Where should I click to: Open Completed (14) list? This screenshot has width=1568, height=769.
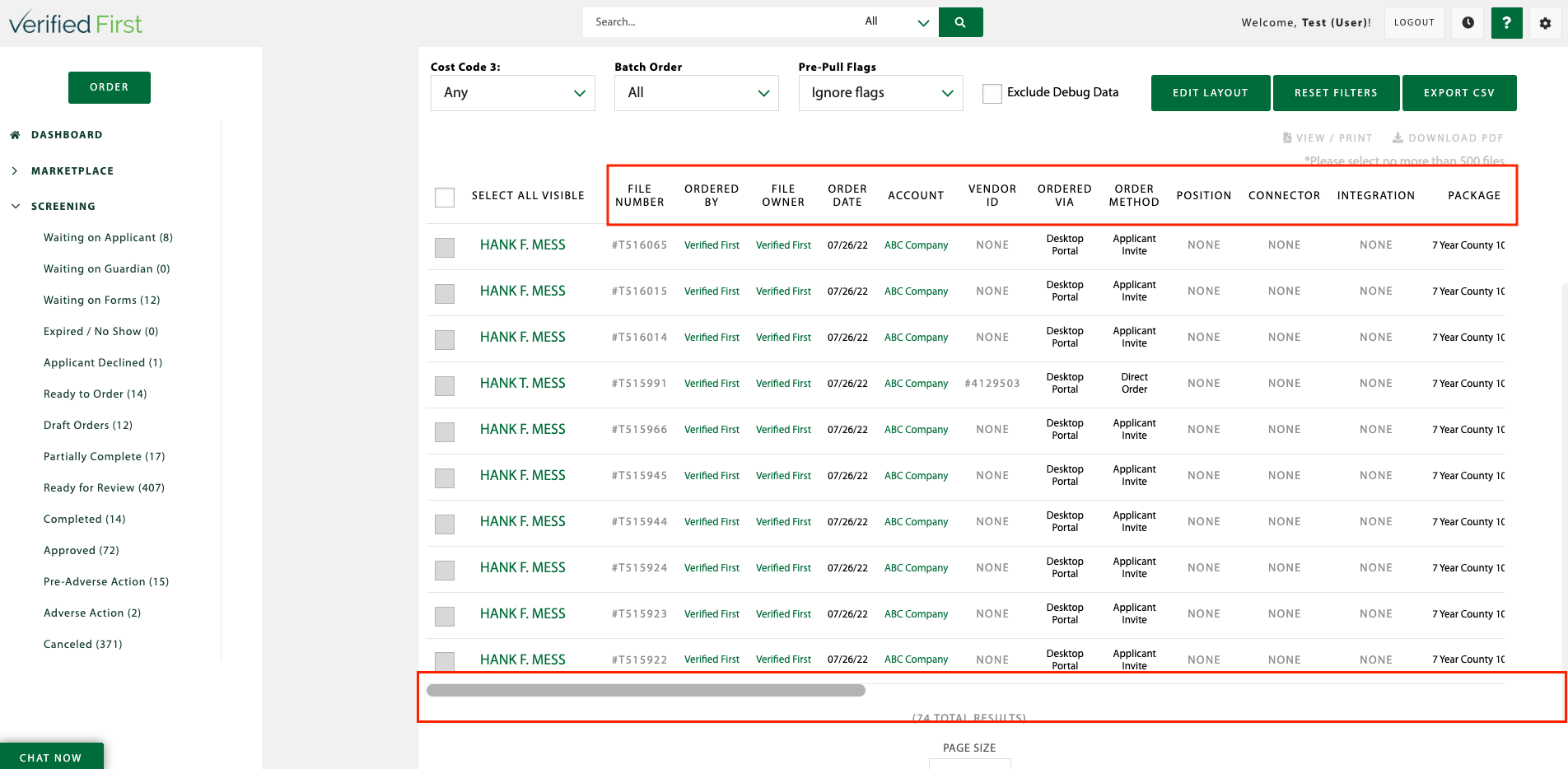(x=85, y=520)
